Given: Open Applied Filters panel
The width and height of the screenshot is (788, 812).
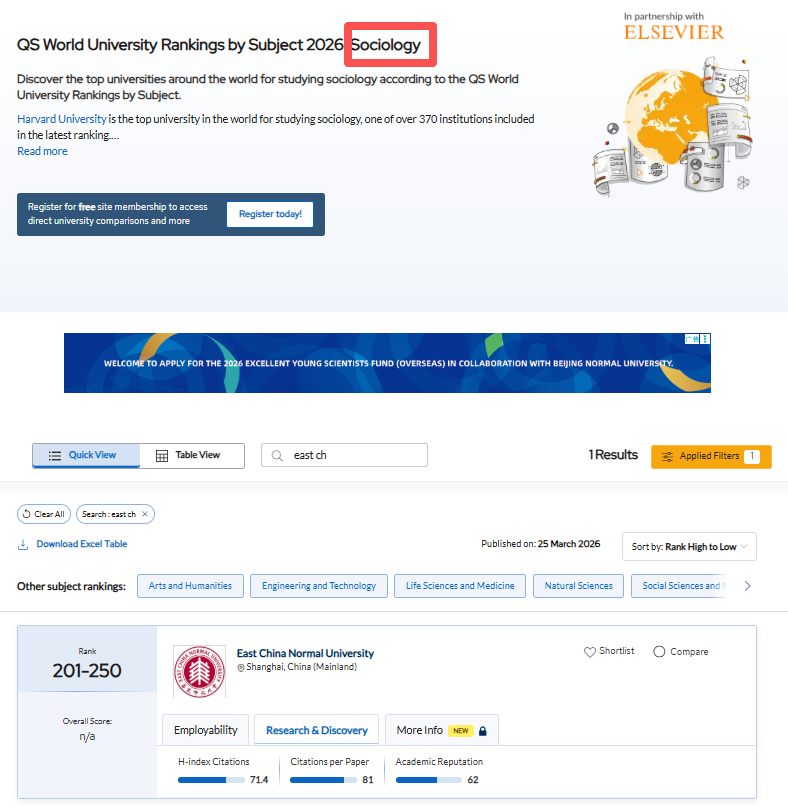Looking at the screenshot, I should coord(710,457).
